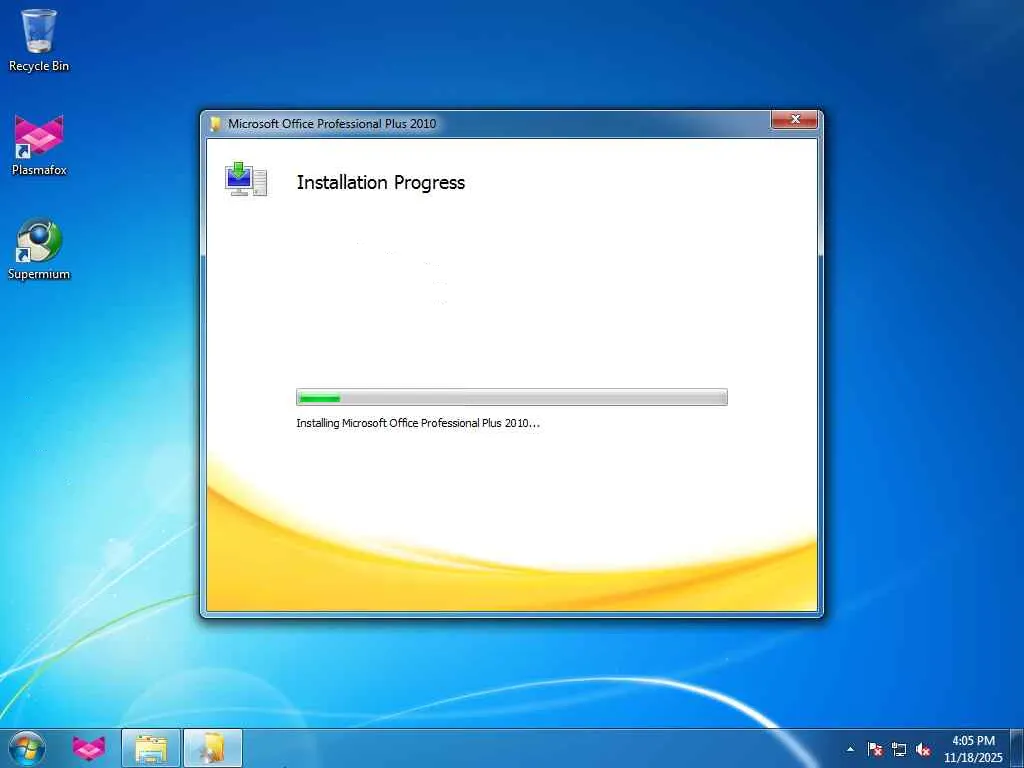Click the 'Installing Microsoft Office Professional Plus 2010...' status text
Viewport: 1024px width, 768px height.
point(418,423)
